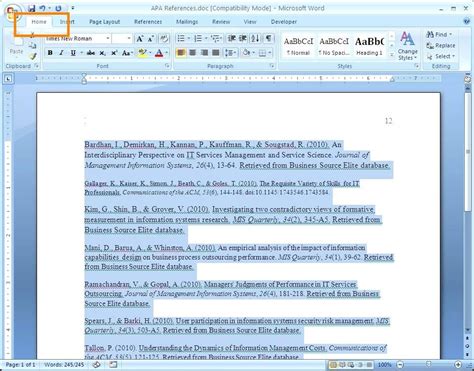Expand the Styles gallery More arrow
This screenshot has height=371, width=474.
pos(392,55)
